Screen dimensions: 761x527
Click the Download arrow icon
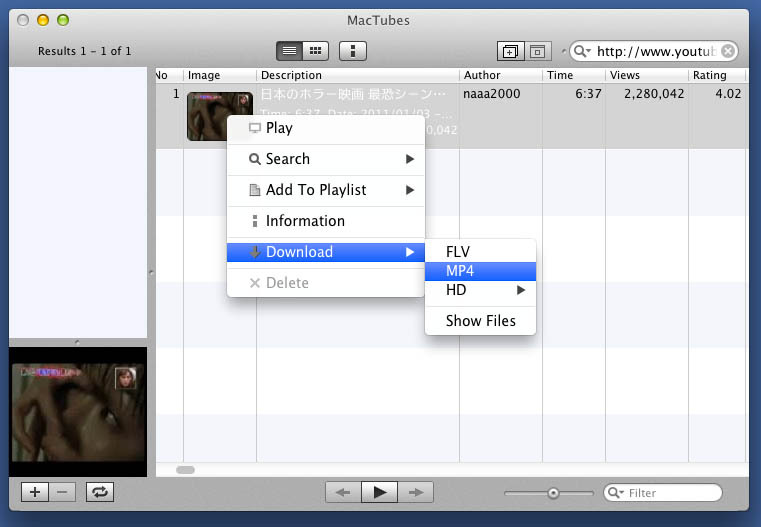(x=255, y=252)
